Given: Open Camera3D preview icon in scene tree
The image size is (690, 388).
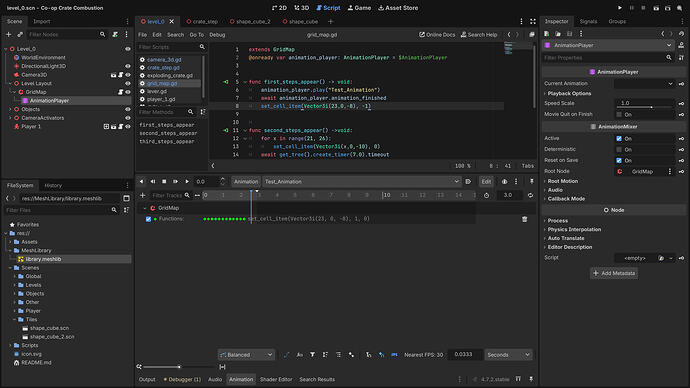Looking at the screenshot, I should click(114, 75).
